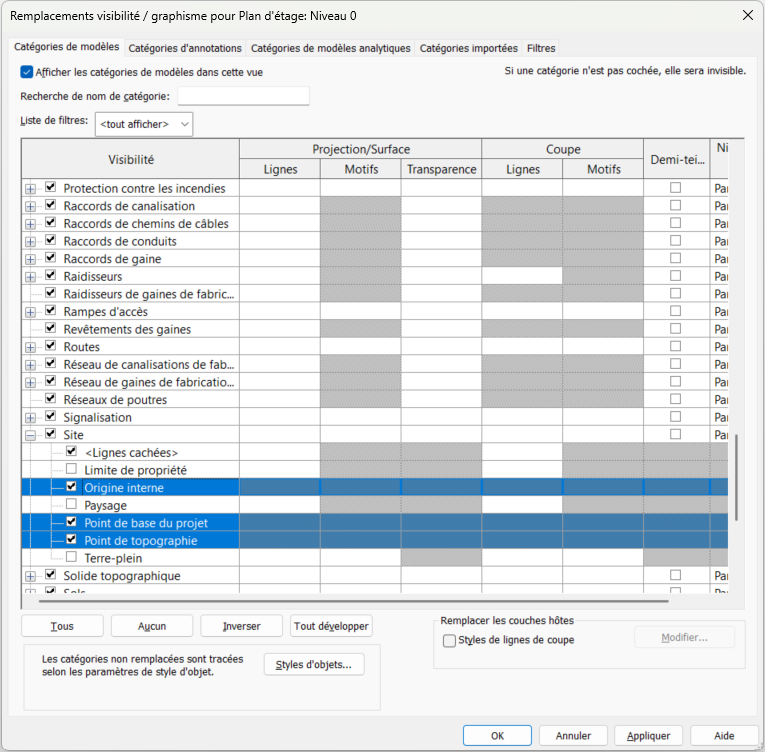Switch to Catégories d'annotations tab
The image size is (765, 752).
185,48
